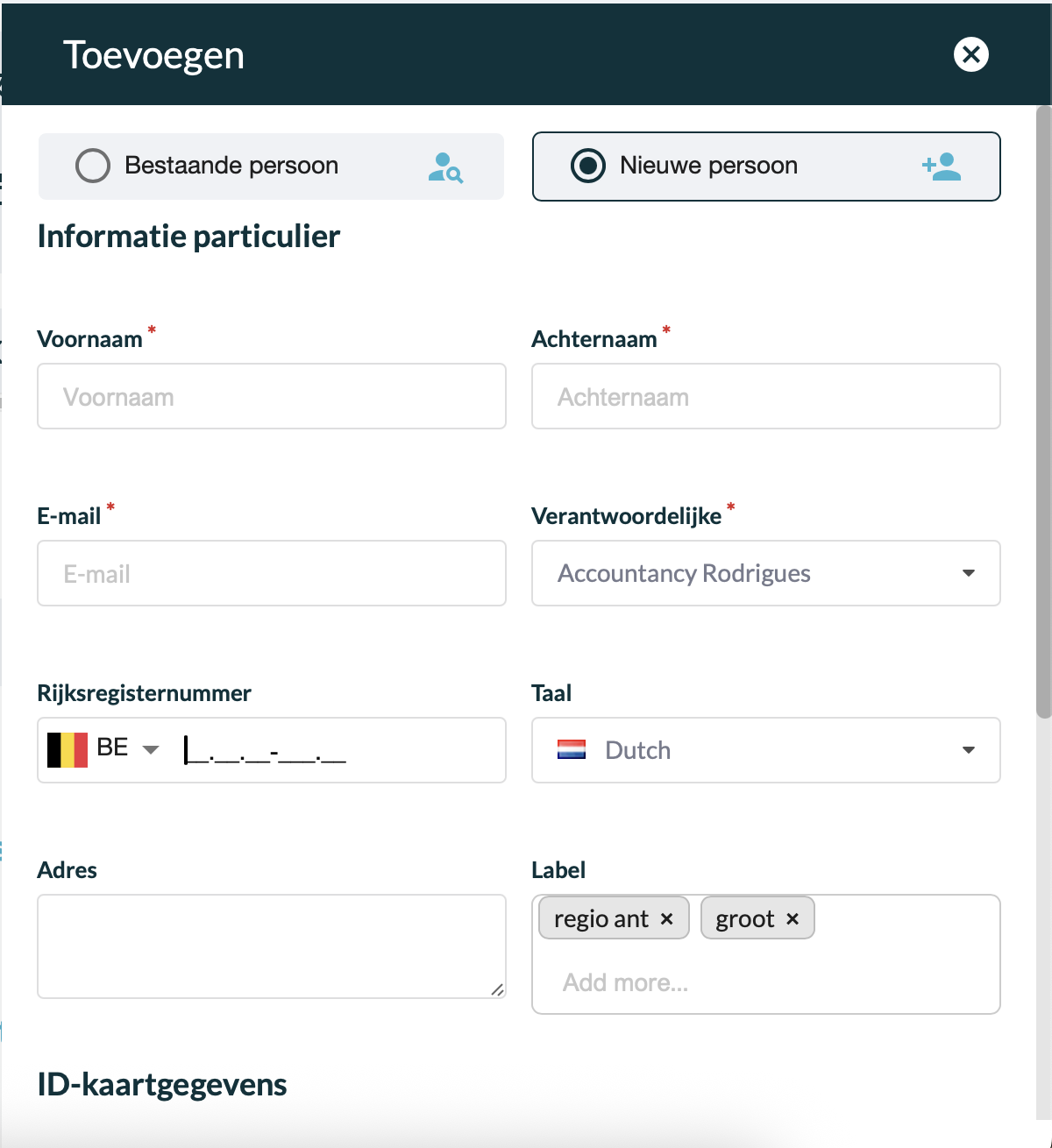Expand the BE country code selector
The width and height of the screenshot is (1052, 1148).
[128, 748]
